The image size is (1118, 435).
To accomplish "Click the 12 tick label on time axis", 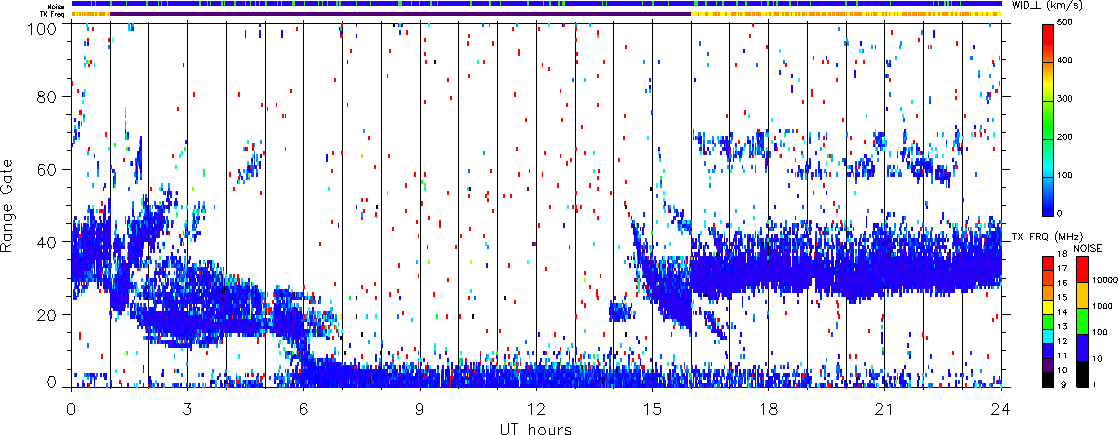I will [536, 408].
